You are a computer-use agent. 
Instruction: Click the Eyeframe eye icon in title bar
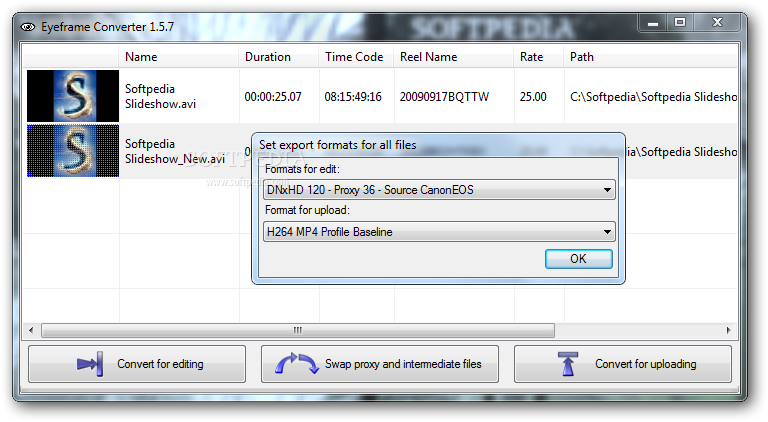tap(28, 27)
